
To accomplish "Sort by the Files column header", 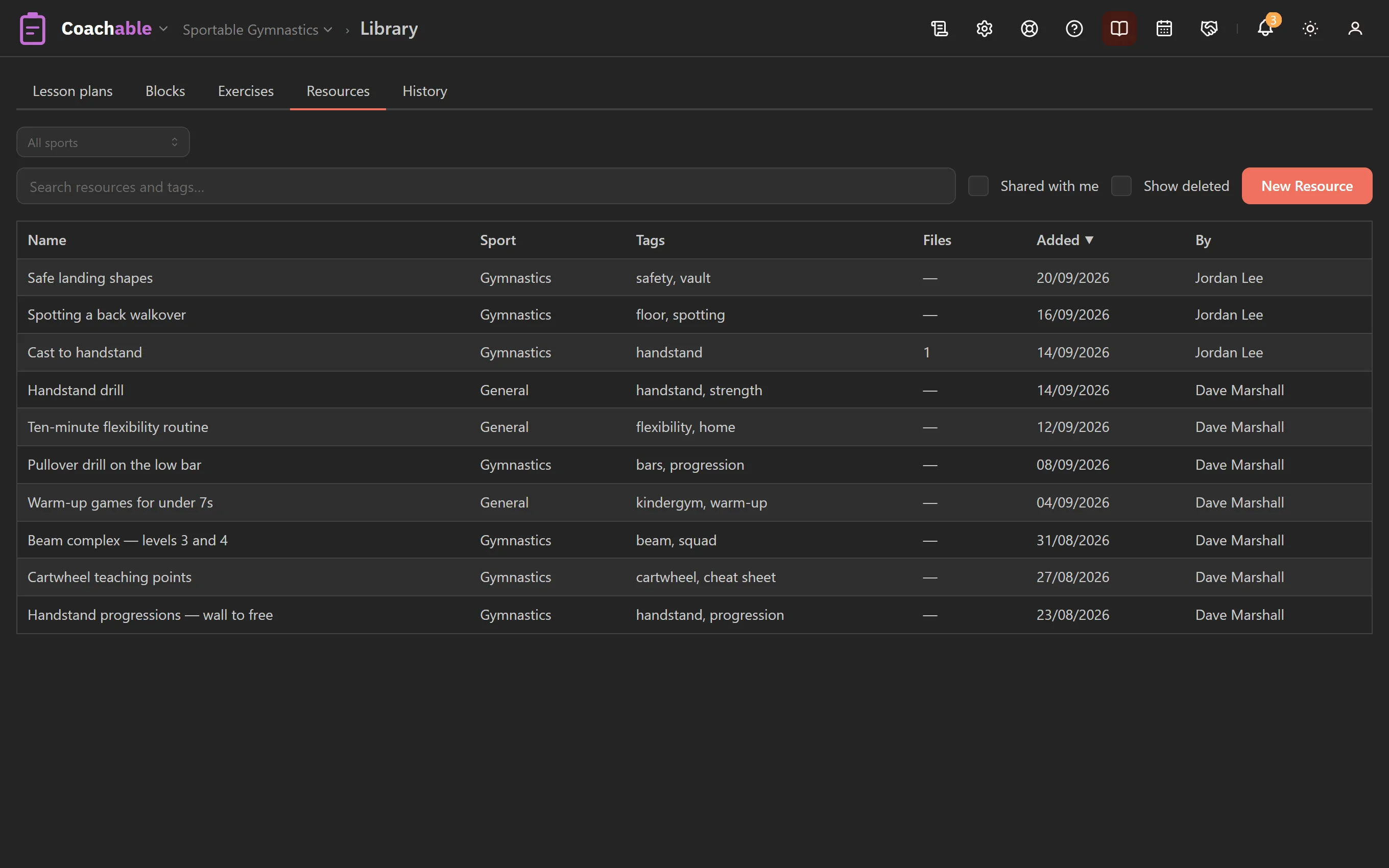I will [937, 240].
